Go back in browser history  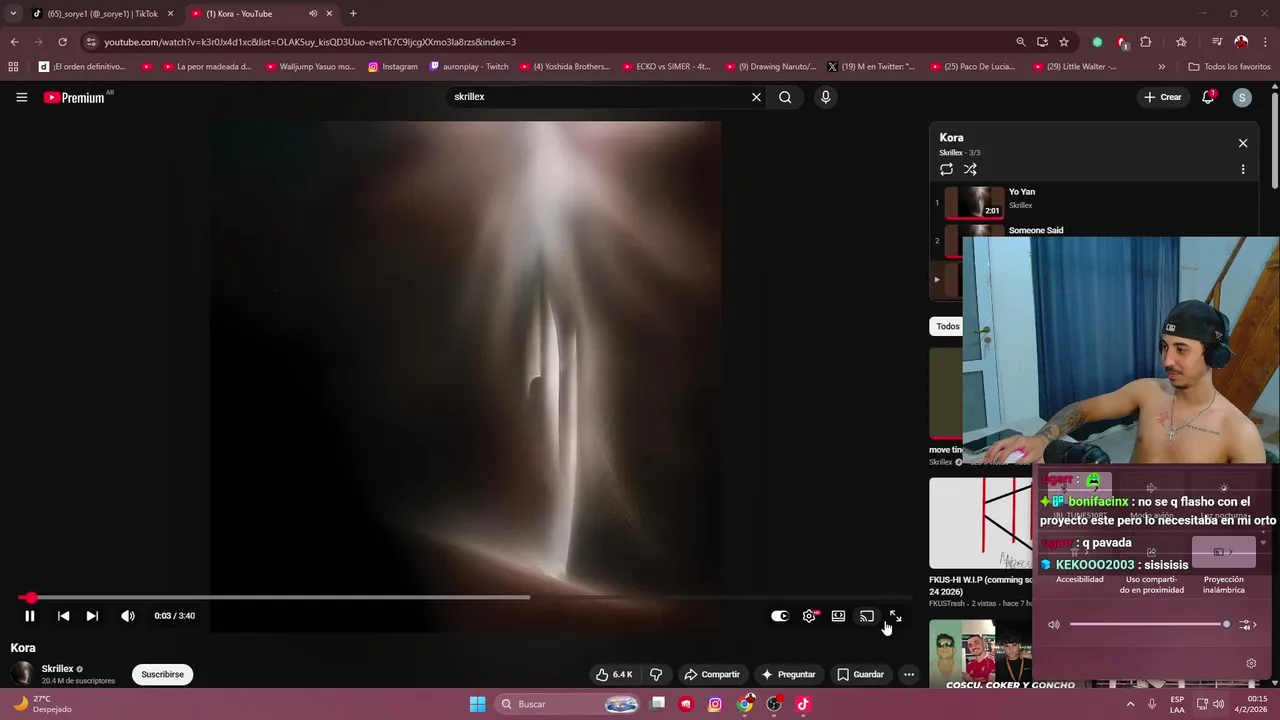pyautogui.click(x=14, y=42)
